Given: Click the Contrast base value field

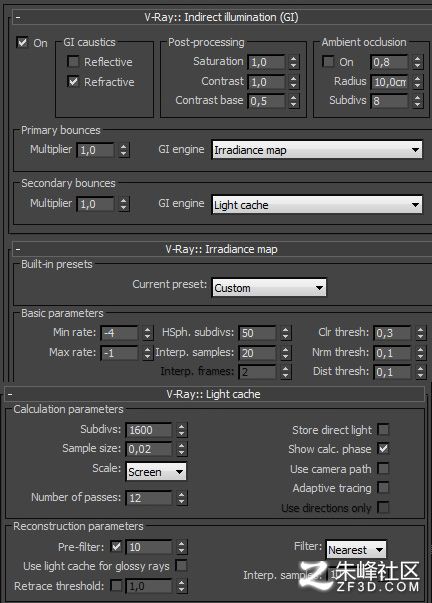Looking at the screenshot, I should click(x=267, y=101).
